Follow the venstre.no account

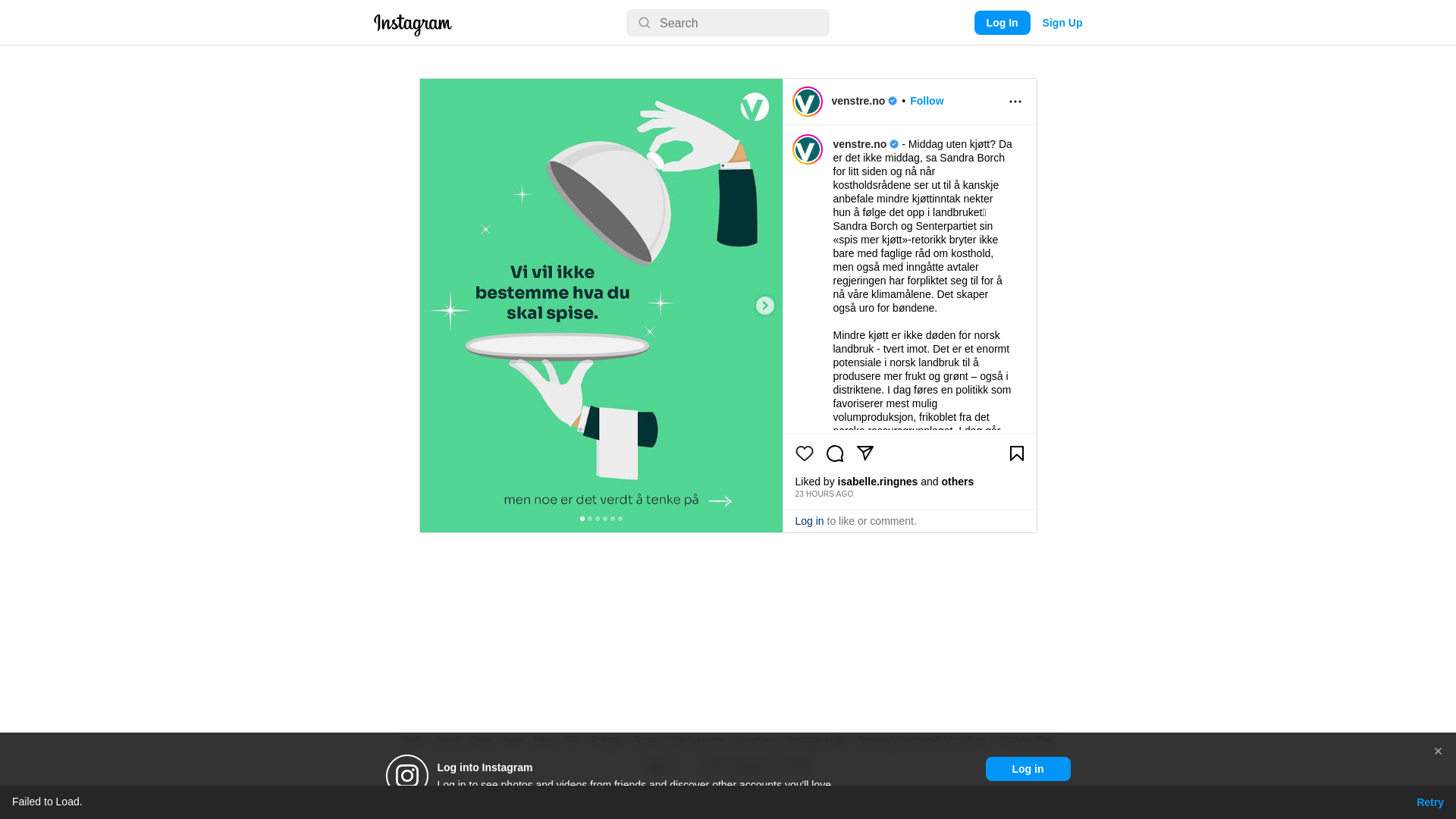pos(927,101)
